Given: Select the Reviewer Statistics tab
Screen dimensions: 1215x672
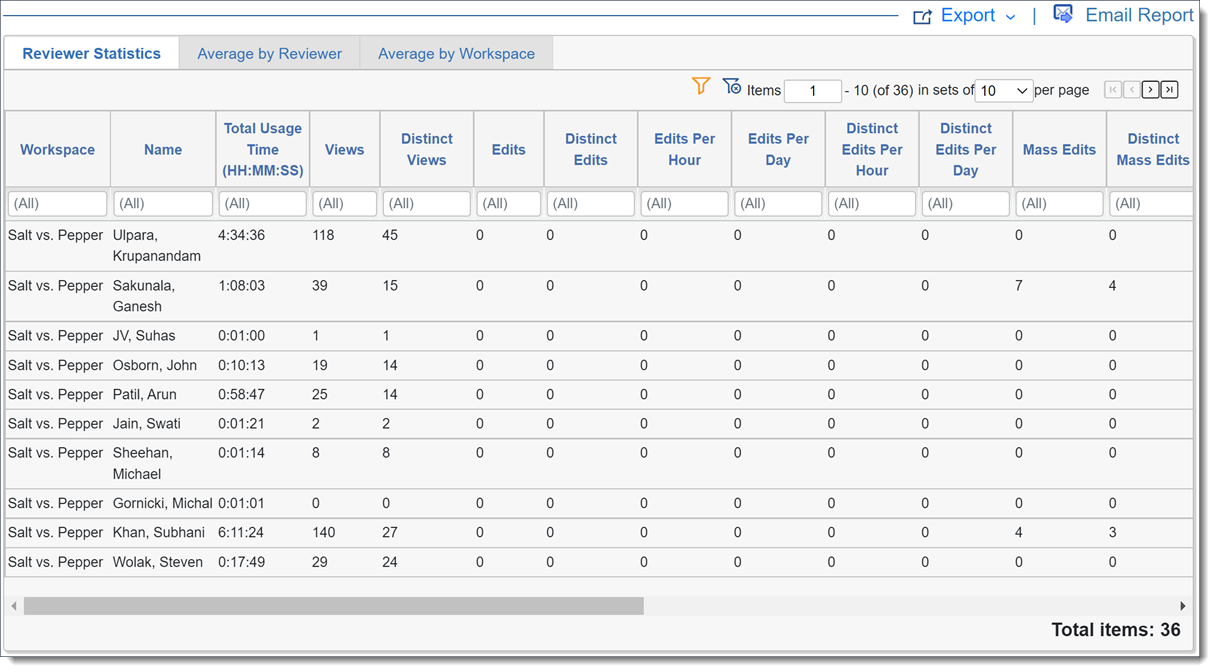Looking at the screenshot, I should pyautogui.click(x=92, y=54).
